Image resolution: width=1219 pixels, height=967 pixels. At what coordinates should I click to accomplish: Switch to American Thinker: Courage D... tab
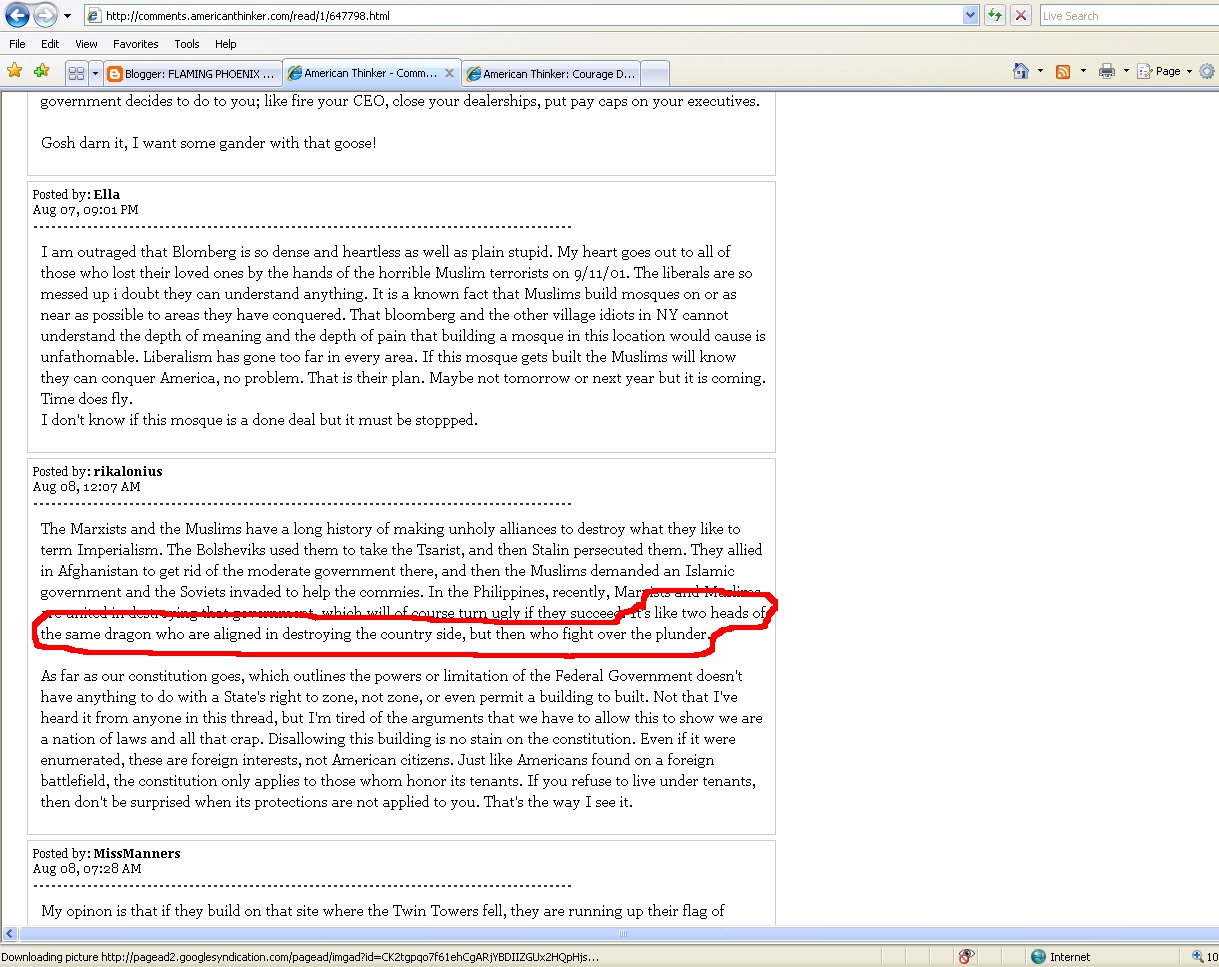pos(550,73)
